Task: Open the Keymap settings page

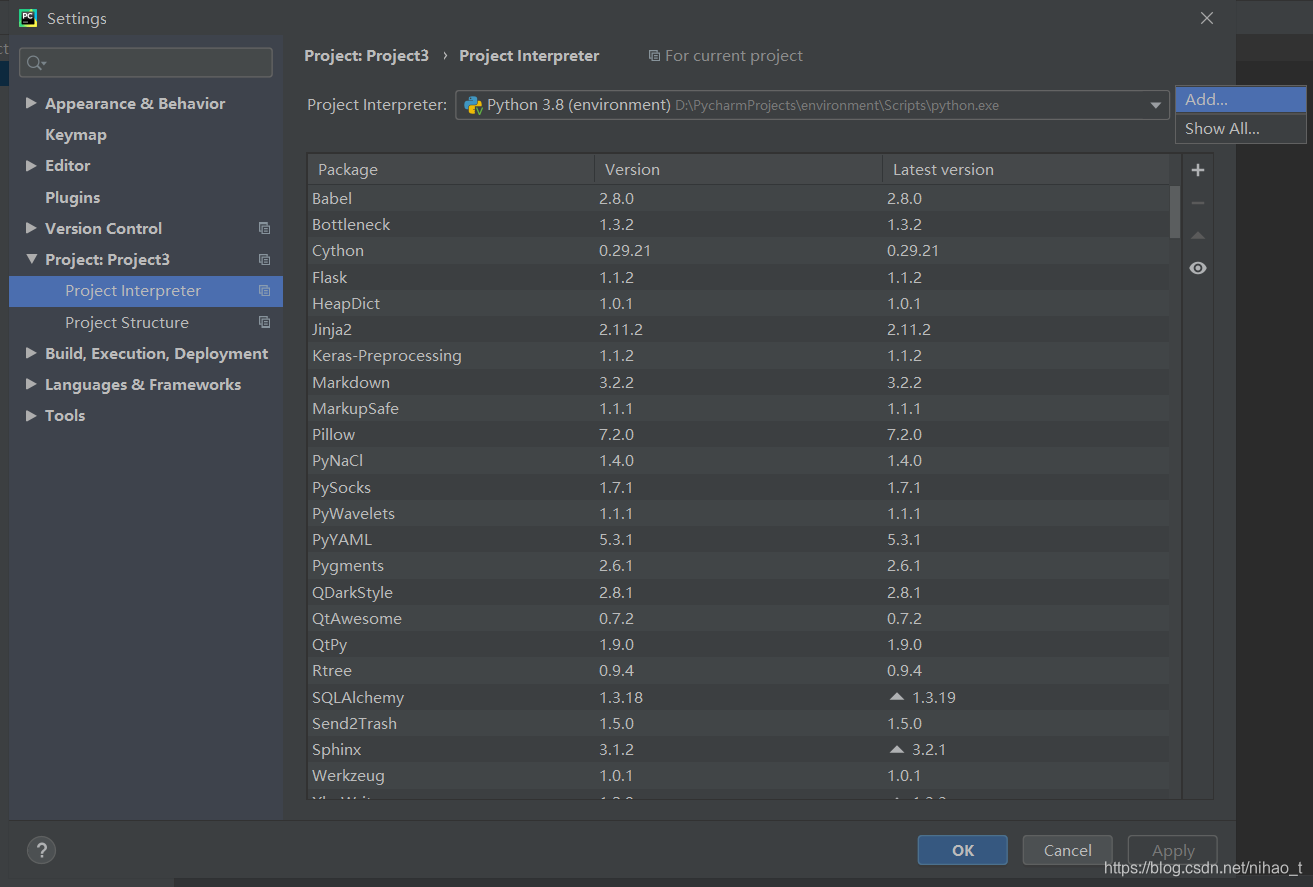Action: click(x=76, y=134)
